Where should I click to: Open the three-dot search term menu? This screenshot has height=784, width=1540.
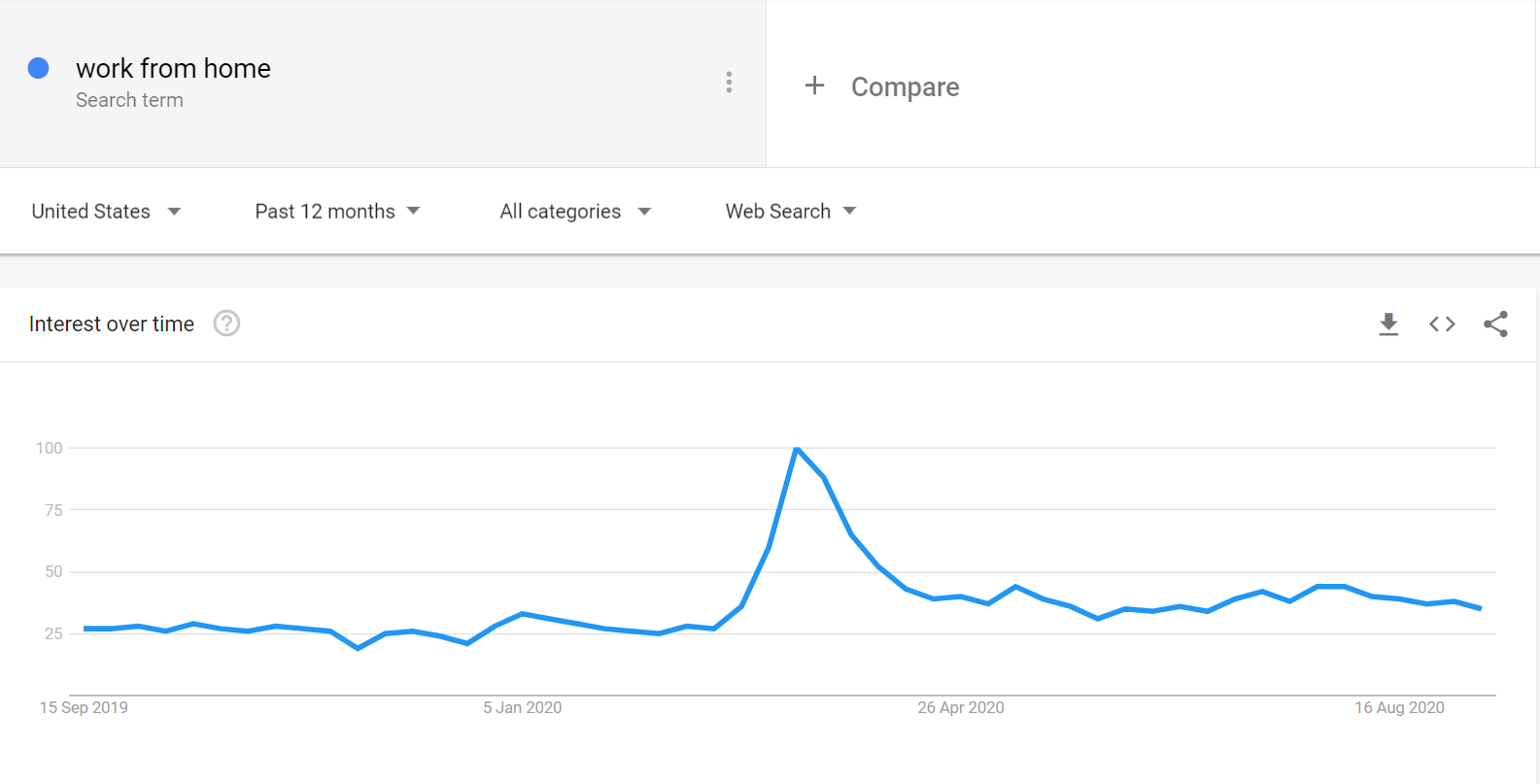729,83
